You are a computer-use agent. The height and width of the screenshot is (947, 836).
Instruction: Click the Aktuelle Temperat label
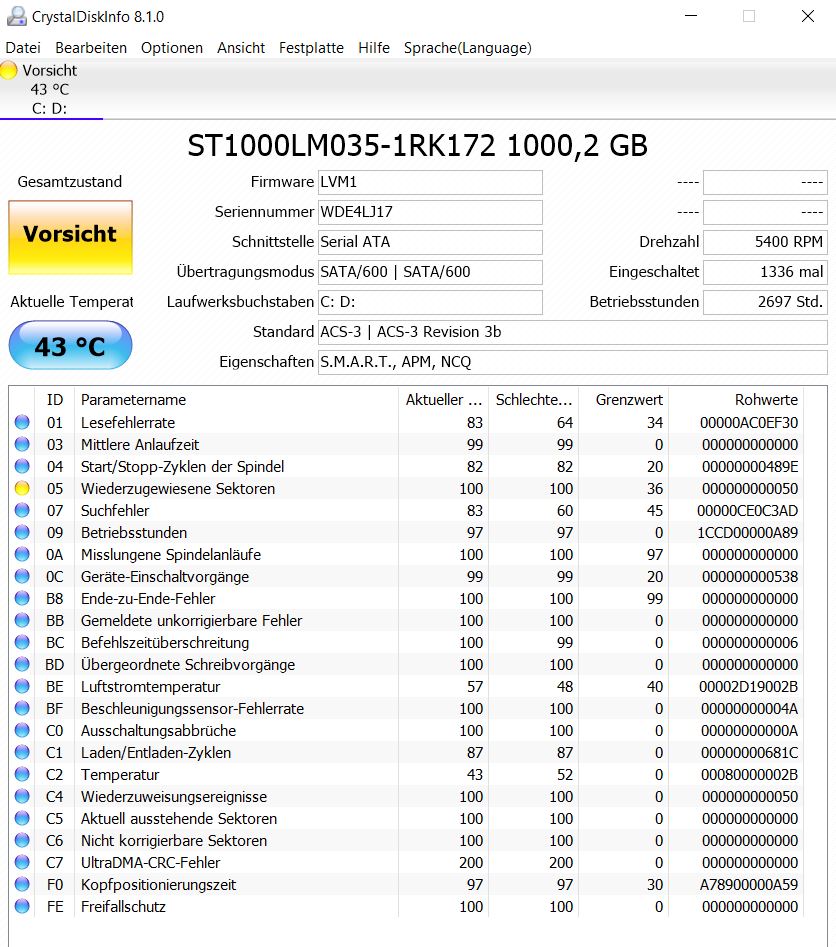(72, 302)
